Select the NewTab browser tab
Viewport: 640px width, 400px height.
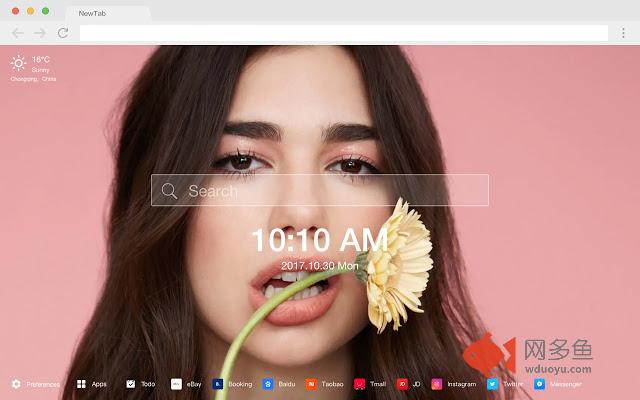tap(108, 13)
